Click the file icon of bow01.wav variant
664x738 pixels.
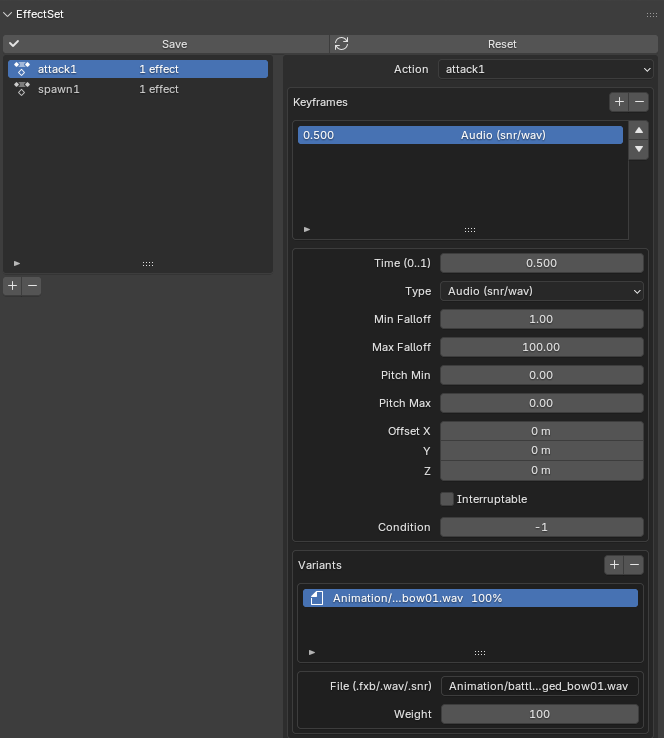pos(317,598)
